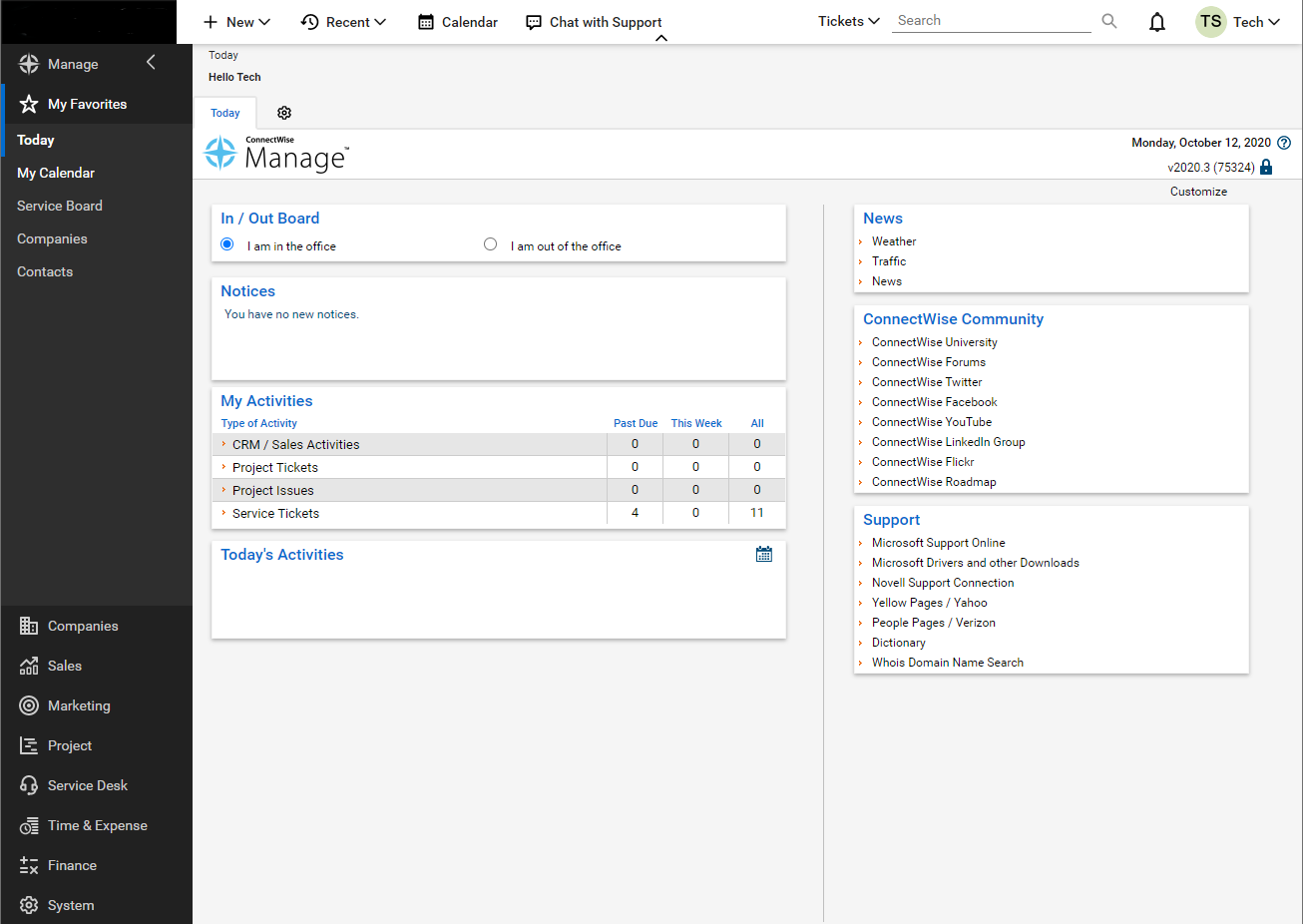This screenshot has width=1303, height=924.
Task: Open the ConnectWise University link
Action: (x=935, y=342)
